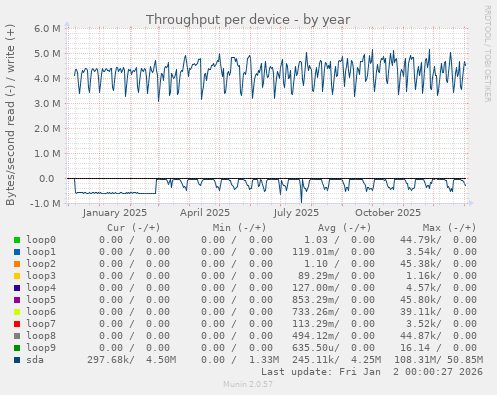Screen dimensions: 497x395
Task: Select the loop1 legend label
Action: tap(41, 252)
